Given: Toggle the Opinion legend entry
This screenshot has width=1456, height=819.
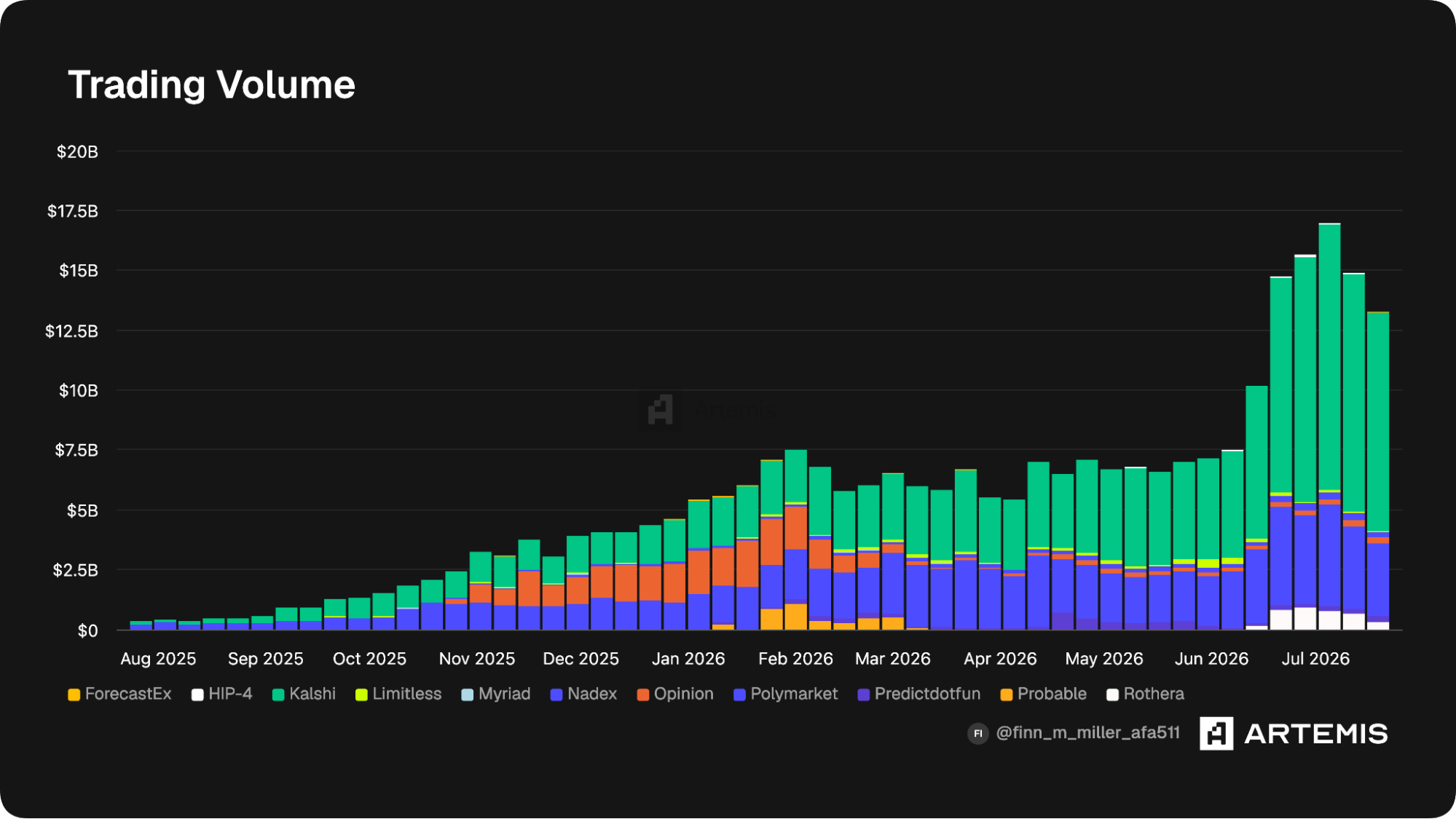Looking at the screenshot, I should pyautogui.click(x=675, y=694).
